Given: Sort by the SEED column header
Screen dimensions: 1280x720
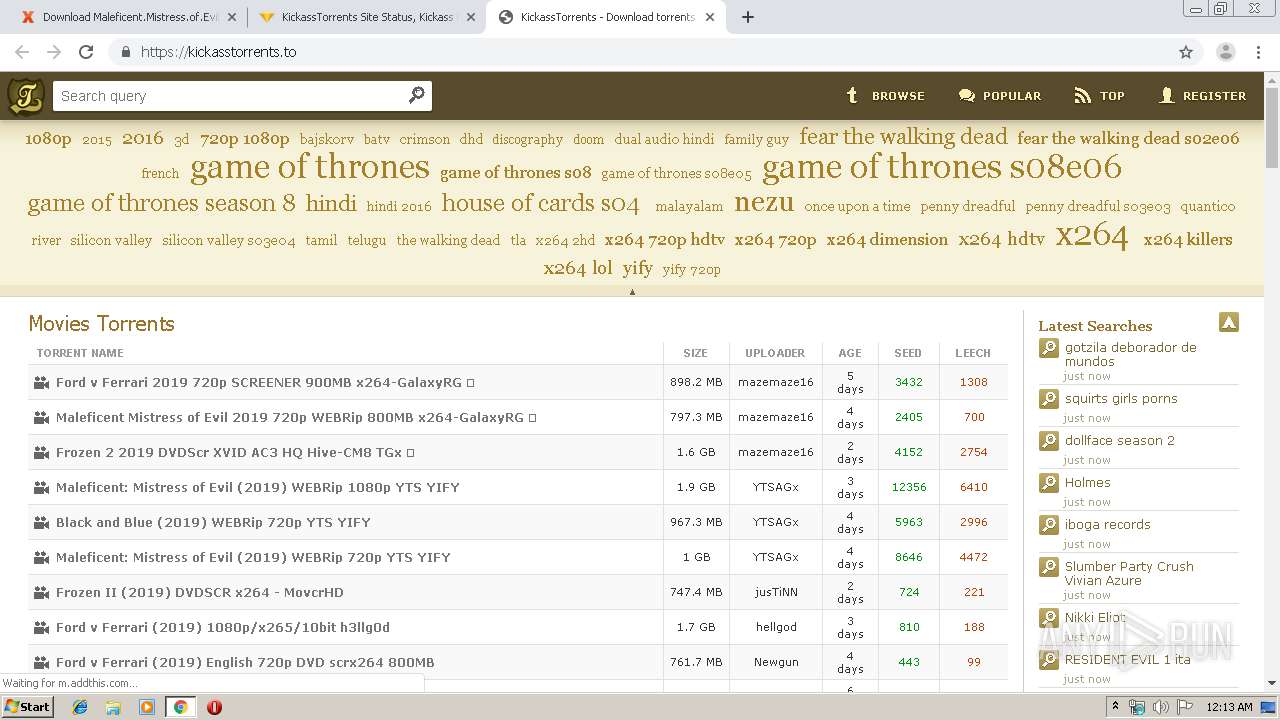Looking at the screenshot, I should point(908,353).
